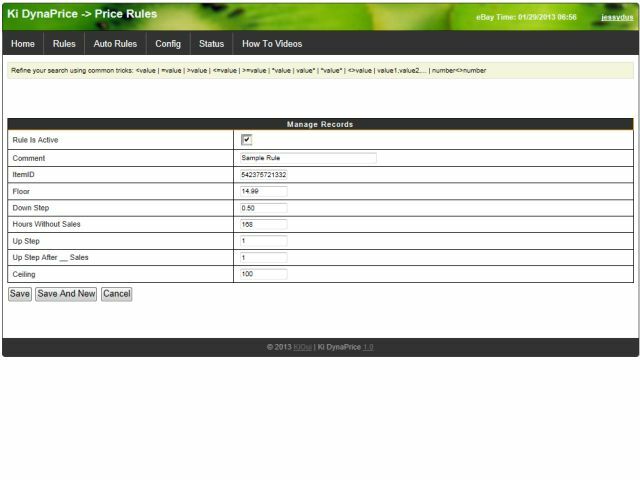This screenshot has width=640, height=480.
Task: Focus the Up Step input field
Action: (x=264, y=241)
